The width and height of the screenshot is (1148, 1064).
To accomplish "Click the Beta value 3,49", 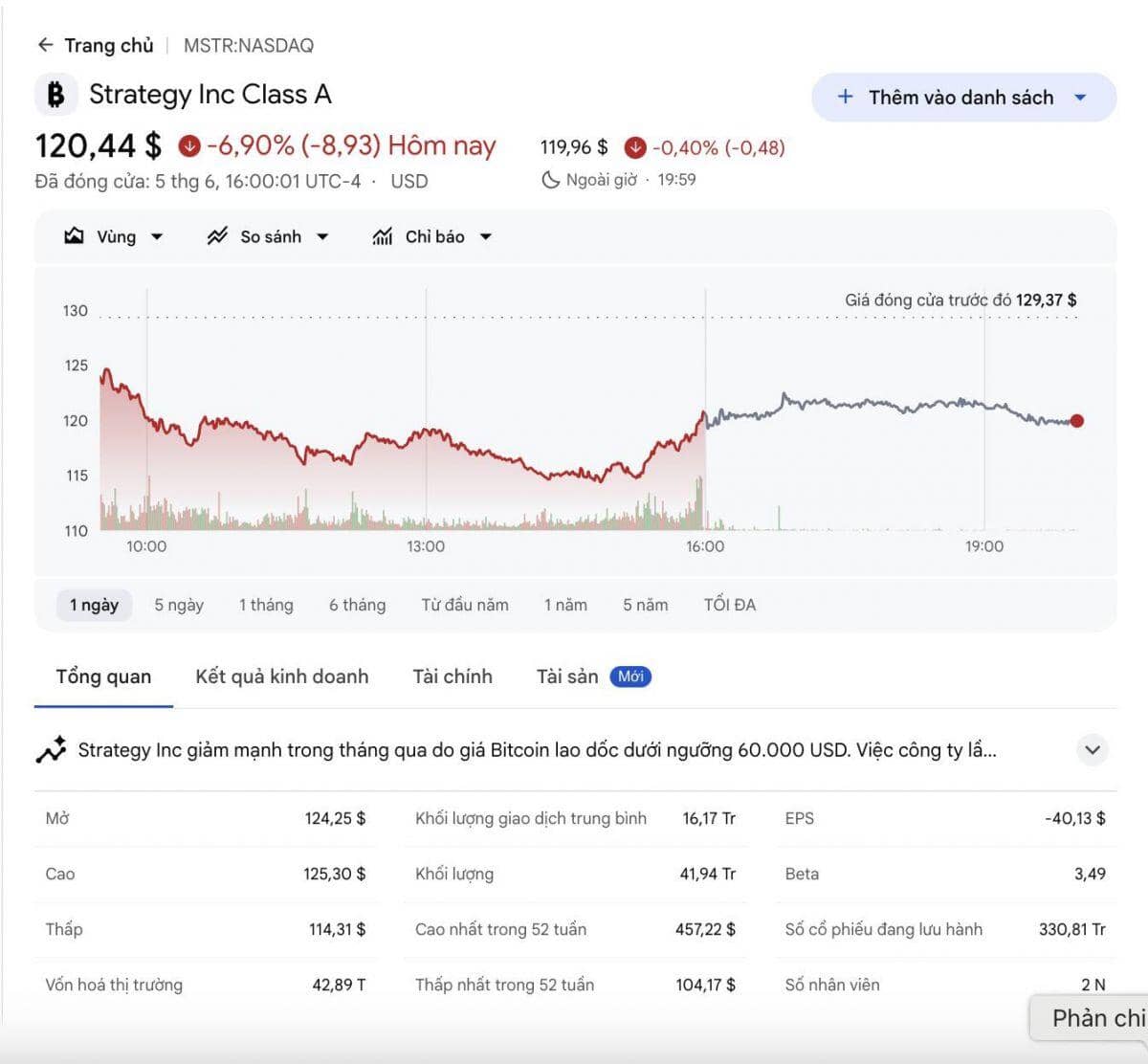I will point(1091,875).
